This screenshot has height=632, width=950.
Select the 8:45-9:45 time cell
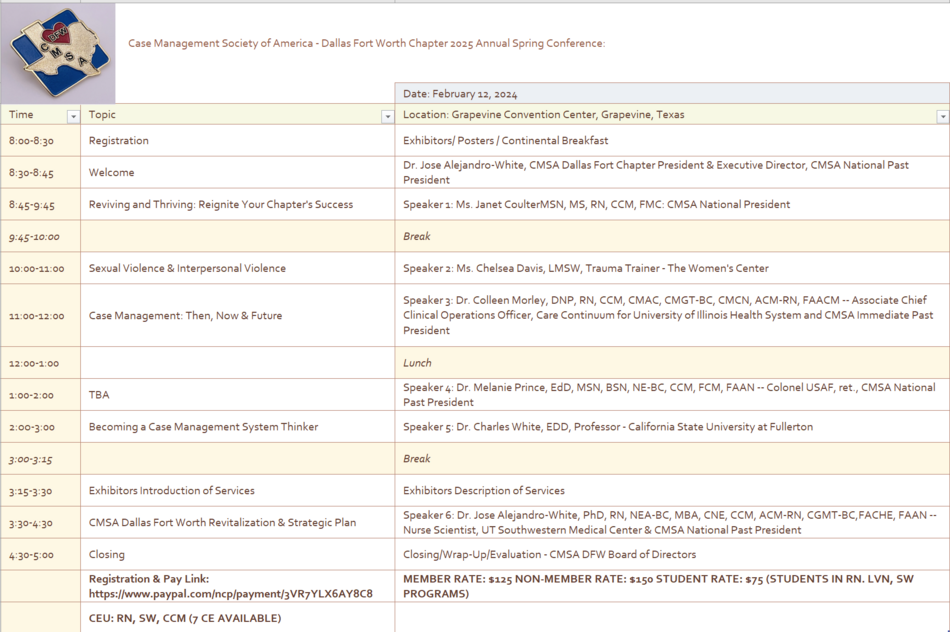pos(41,205)
